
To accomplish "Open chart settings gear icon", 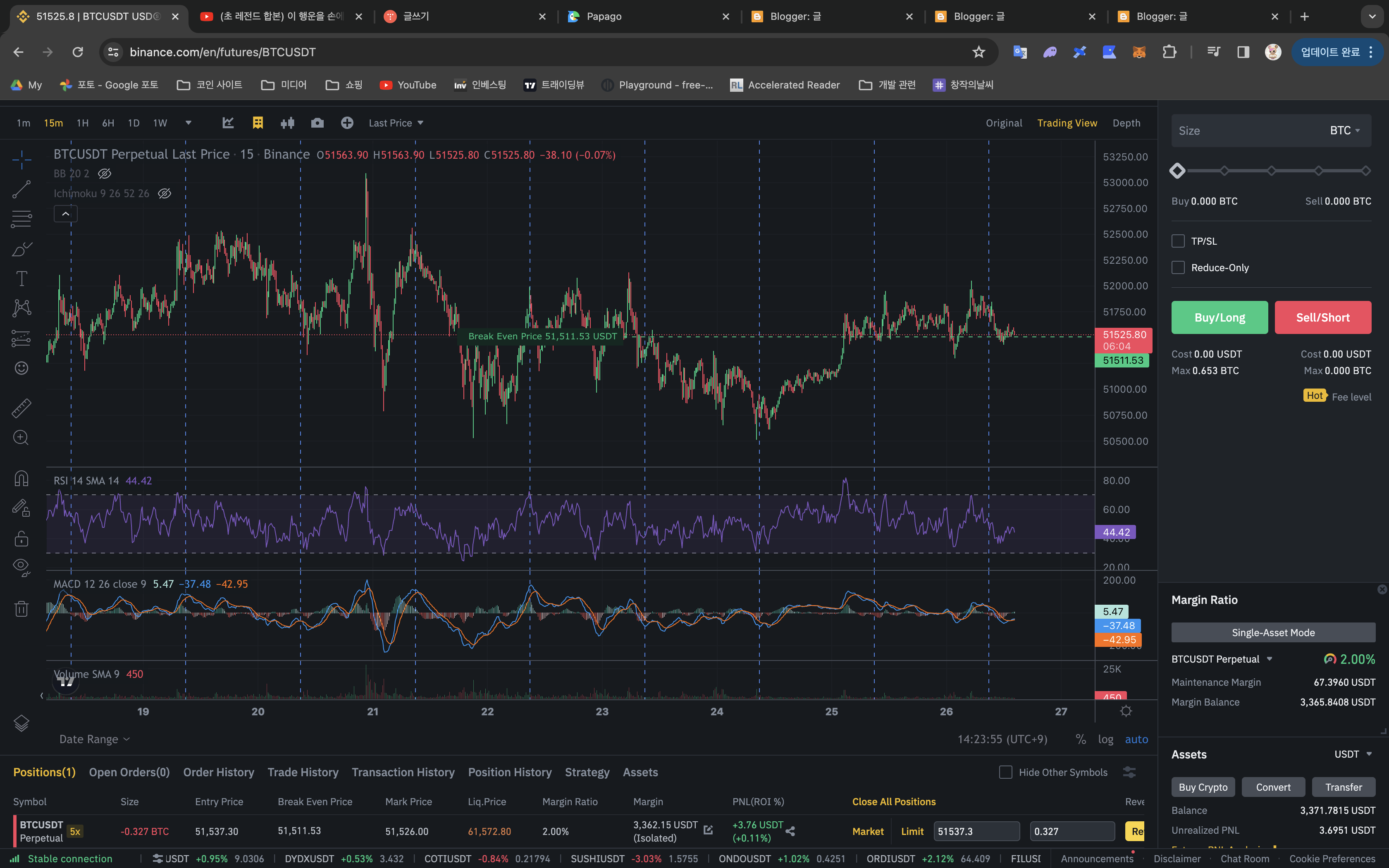I will tap(1126, 711).
